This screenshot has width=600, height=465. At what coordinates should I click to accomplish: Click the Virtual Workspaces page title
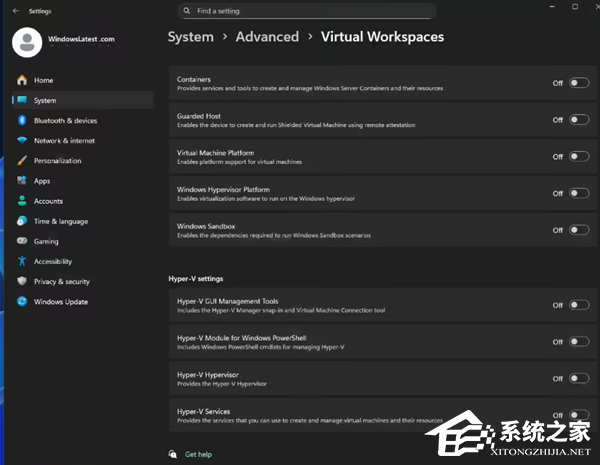[382, 37]
